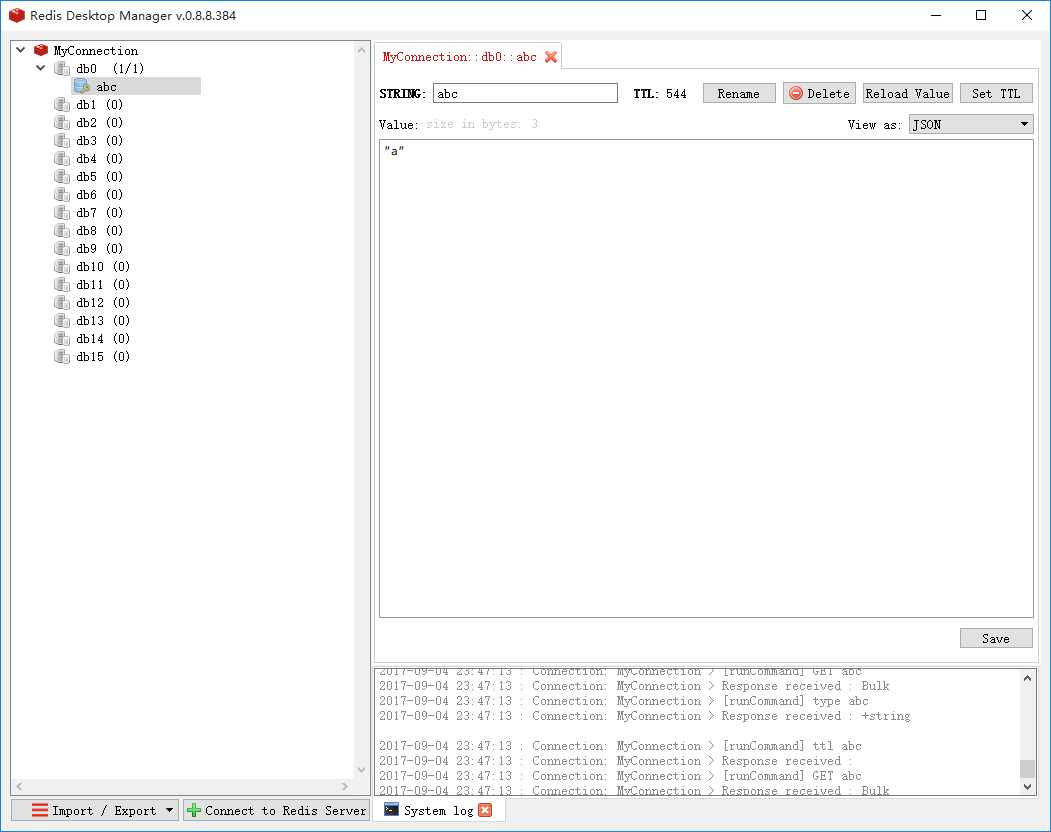Viewport: 1051px width, 832px height.
Task: Select db0 (1/1) label in tree
Action: point(110,68)
